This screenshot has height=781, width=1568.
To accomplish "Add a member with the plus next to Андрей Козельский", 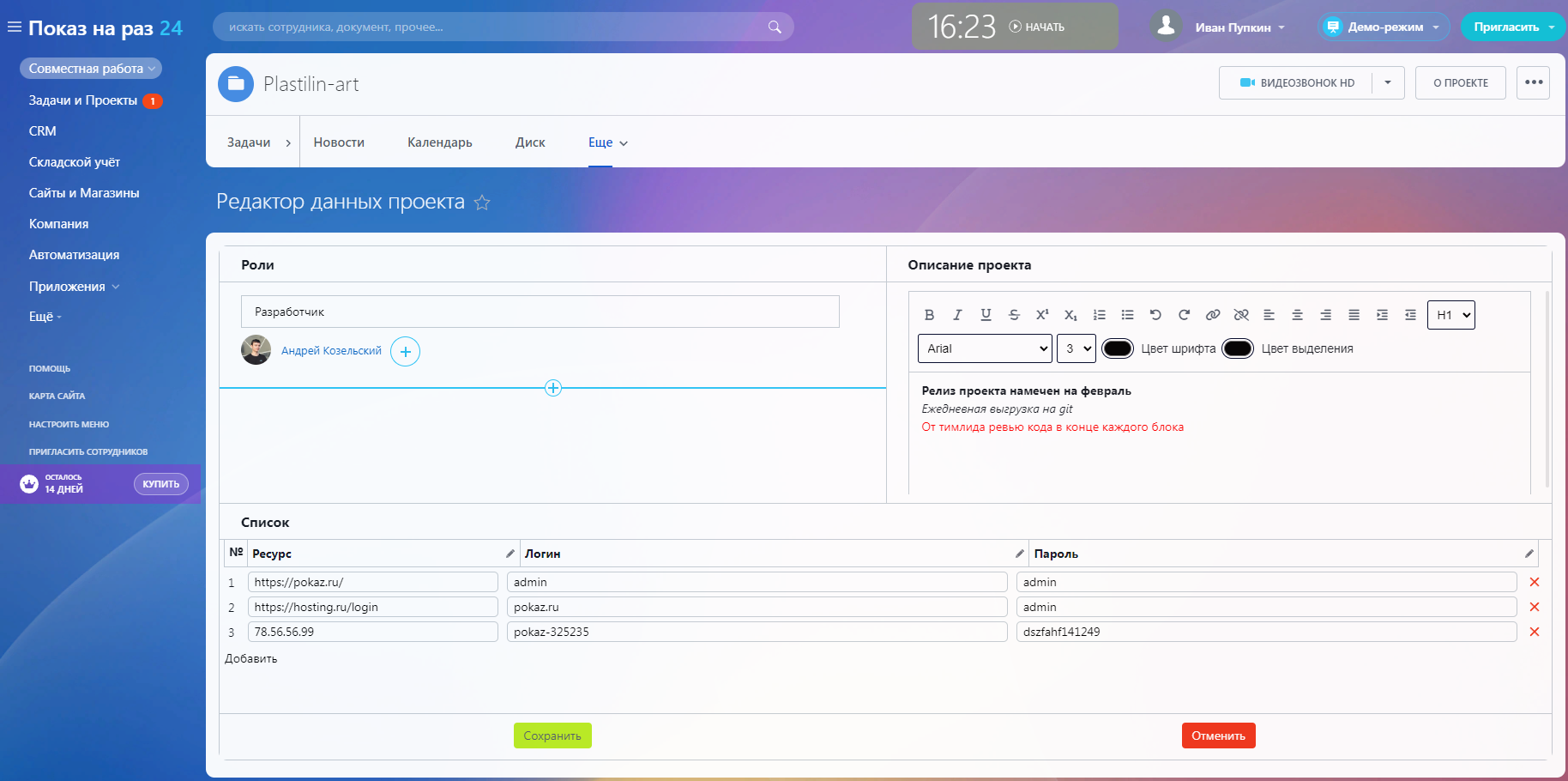I will [405, 351].
